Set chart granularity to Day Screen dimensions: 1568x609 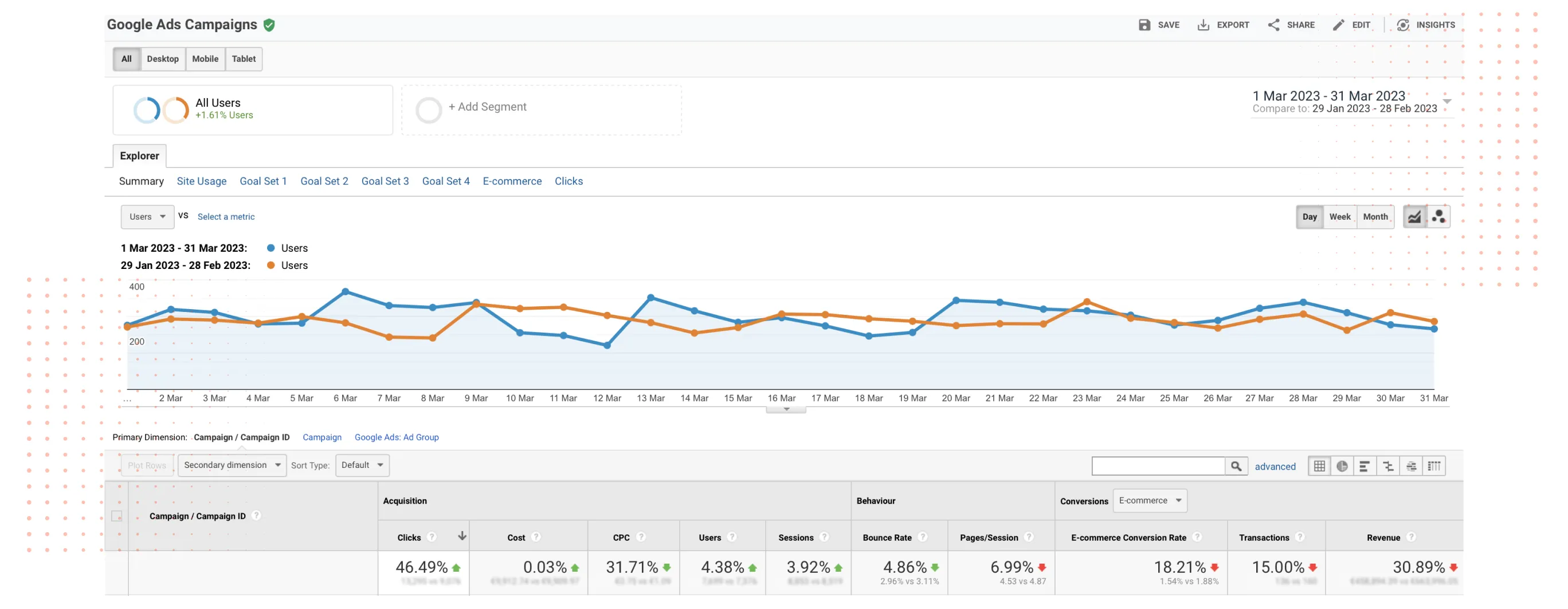1310,217
